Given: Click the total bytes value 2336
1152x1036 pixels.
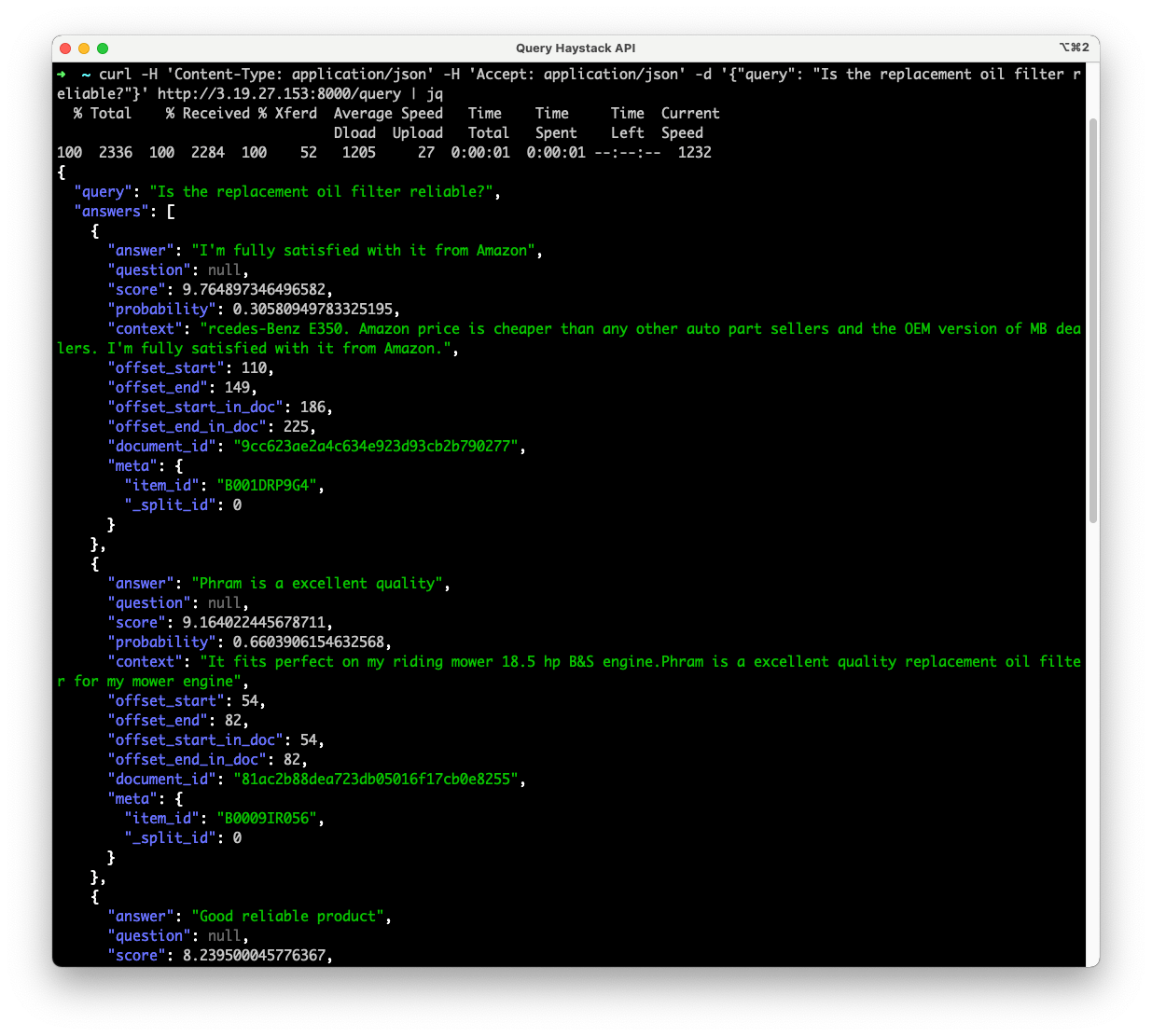Looking at the screenshot, I should [116, 153].
